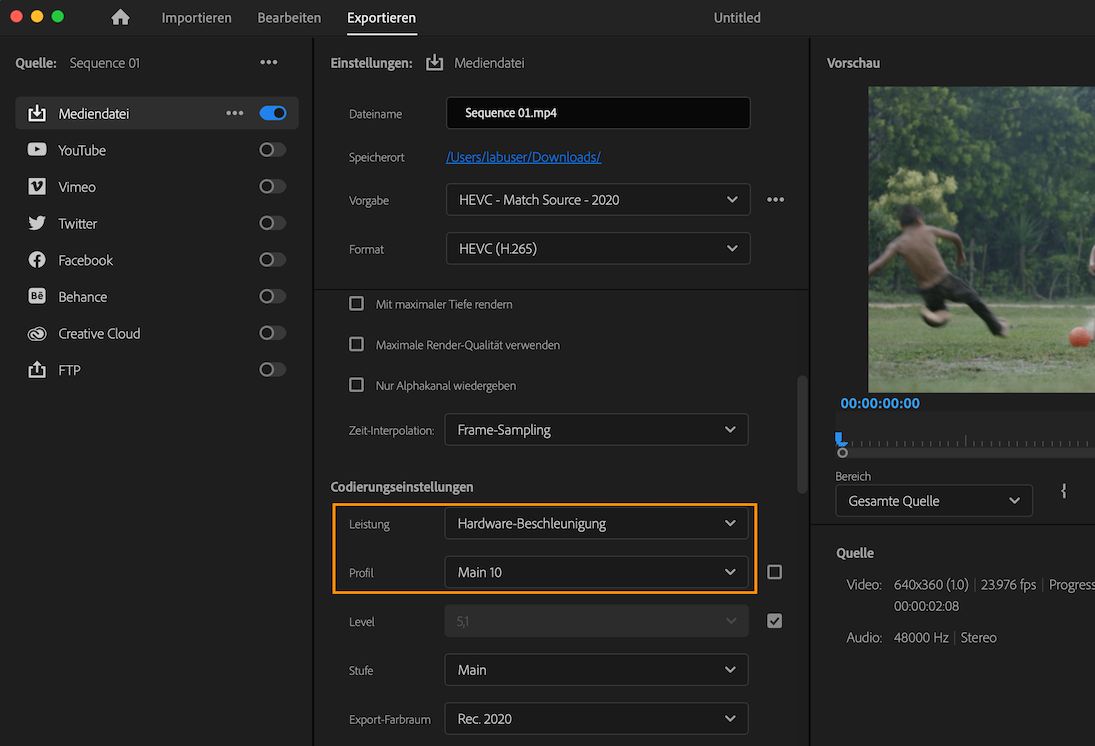Check 'Maximale Render-Qualität verwenden'
Image resolution: width=1095 pixels, height=746 pixels.
click(356, 344)
